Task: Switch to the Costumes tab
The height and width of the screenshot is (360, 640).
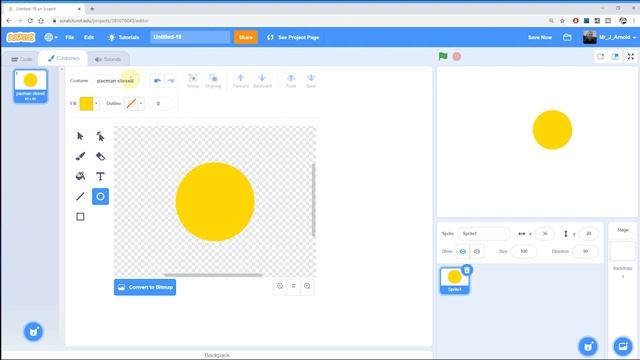Action: point(64,58)
